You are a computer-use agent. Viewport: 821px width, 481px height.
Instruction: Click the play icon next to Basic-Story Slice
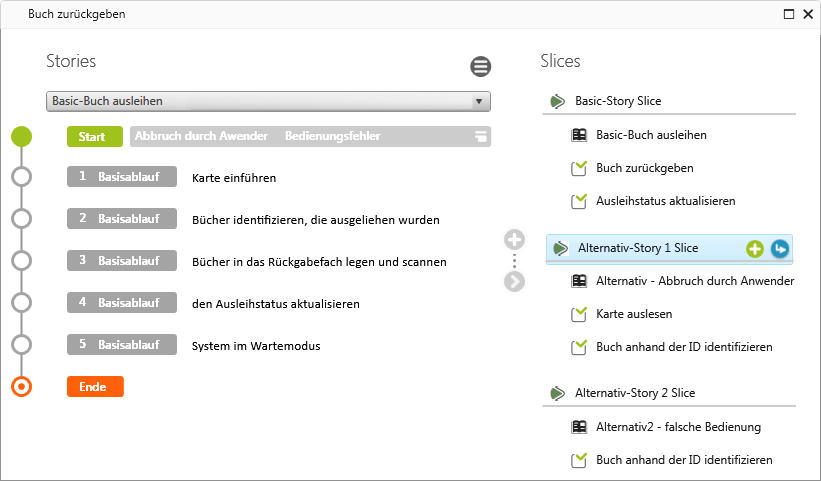point(557,101)
